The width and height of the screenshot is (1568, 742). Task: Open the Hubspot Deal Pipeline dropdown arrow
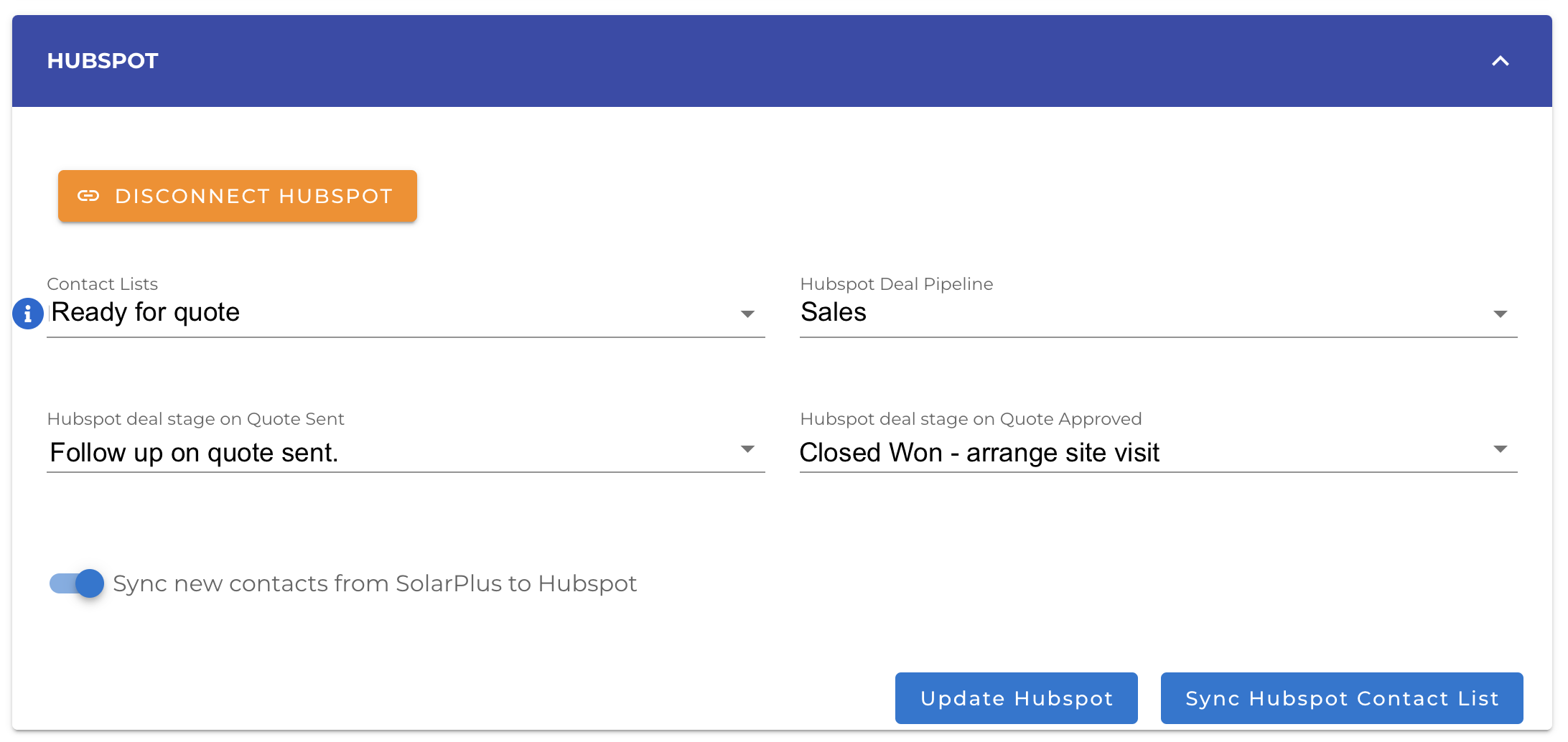pos(1500,314)
